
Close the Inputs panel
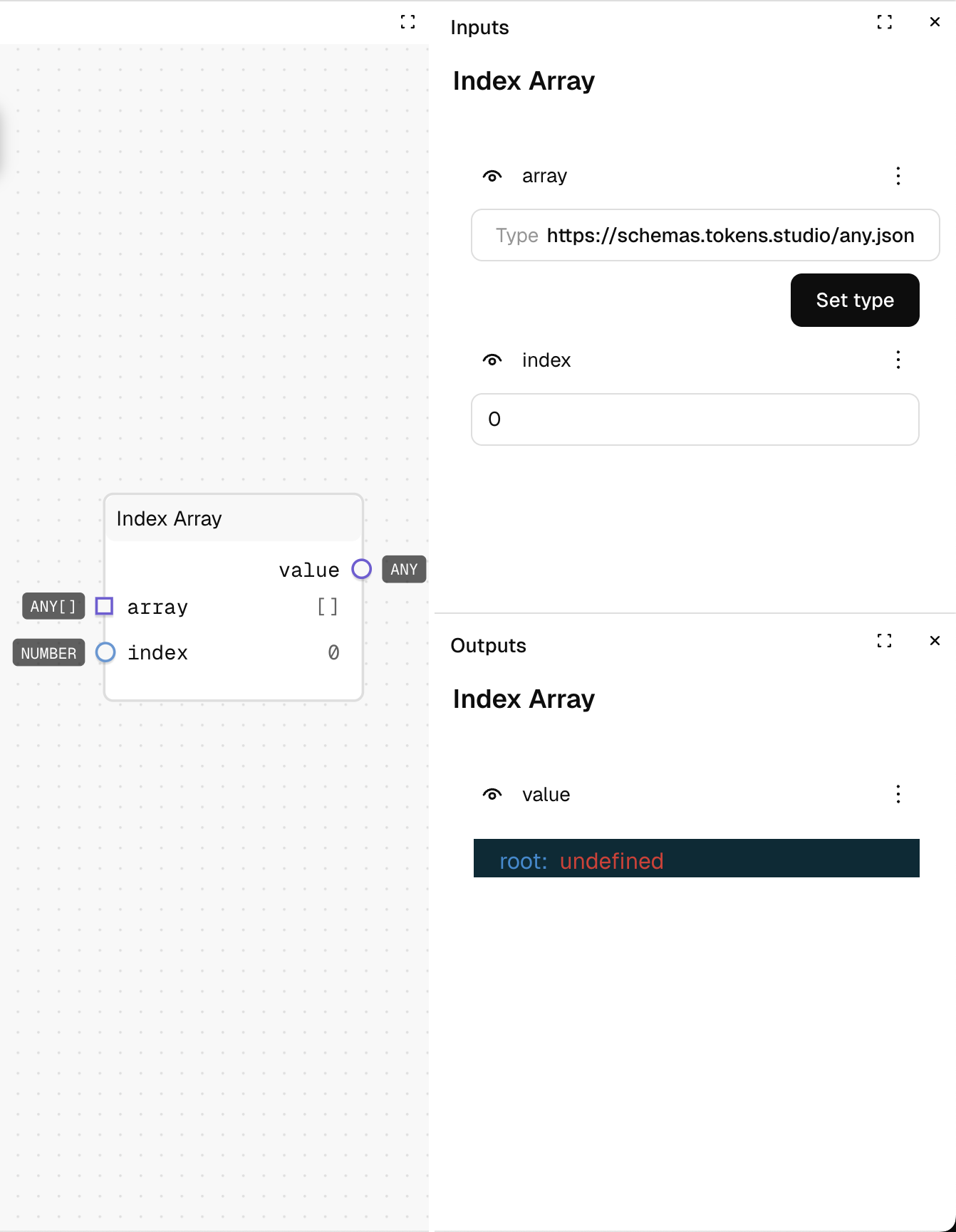pyautogui.click(x=935, y=22)
